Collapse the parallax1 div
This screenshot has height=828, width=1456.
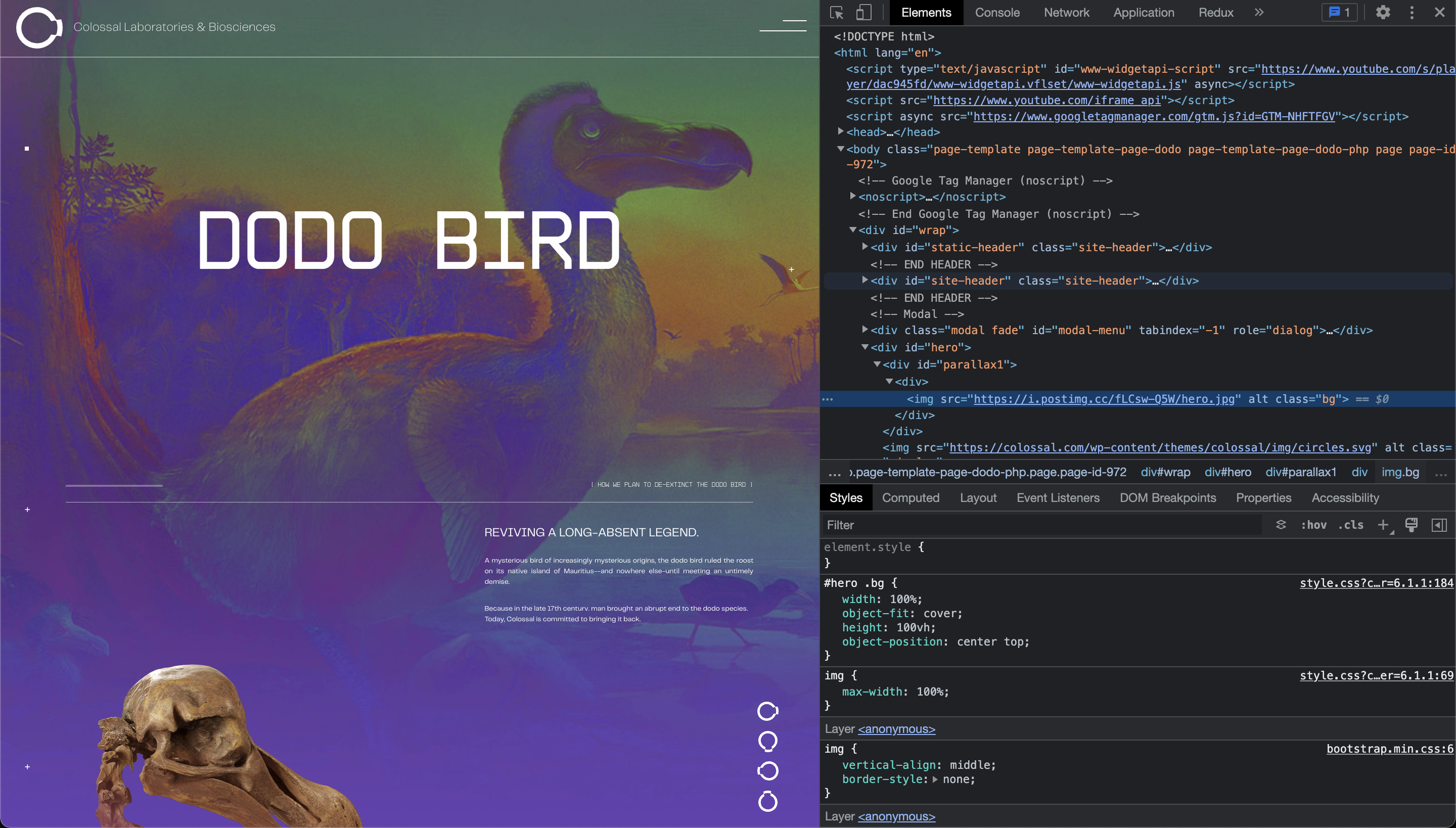click(877, 364)
